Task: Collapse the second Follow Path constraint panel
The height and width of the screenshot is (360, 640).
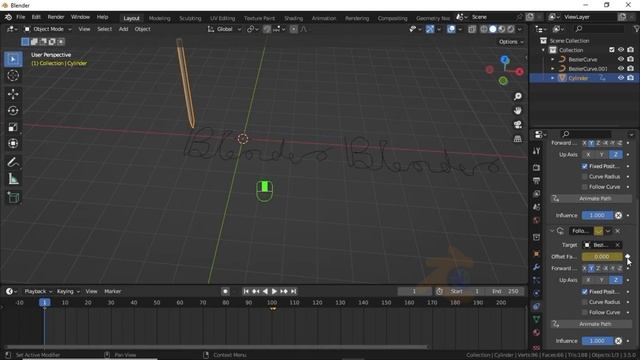Action: coord(552,231)
